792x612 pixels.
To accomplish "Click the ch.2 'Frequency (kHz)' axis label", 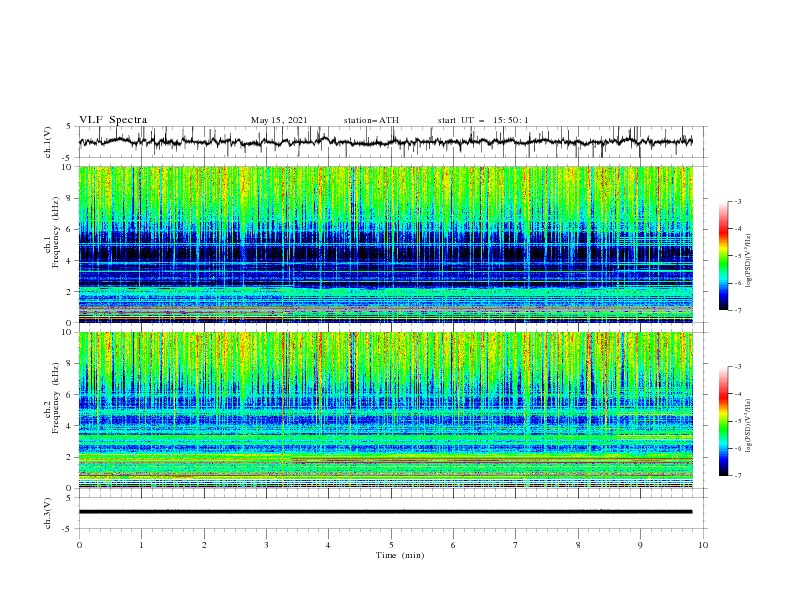I will (x=56, y=397).
